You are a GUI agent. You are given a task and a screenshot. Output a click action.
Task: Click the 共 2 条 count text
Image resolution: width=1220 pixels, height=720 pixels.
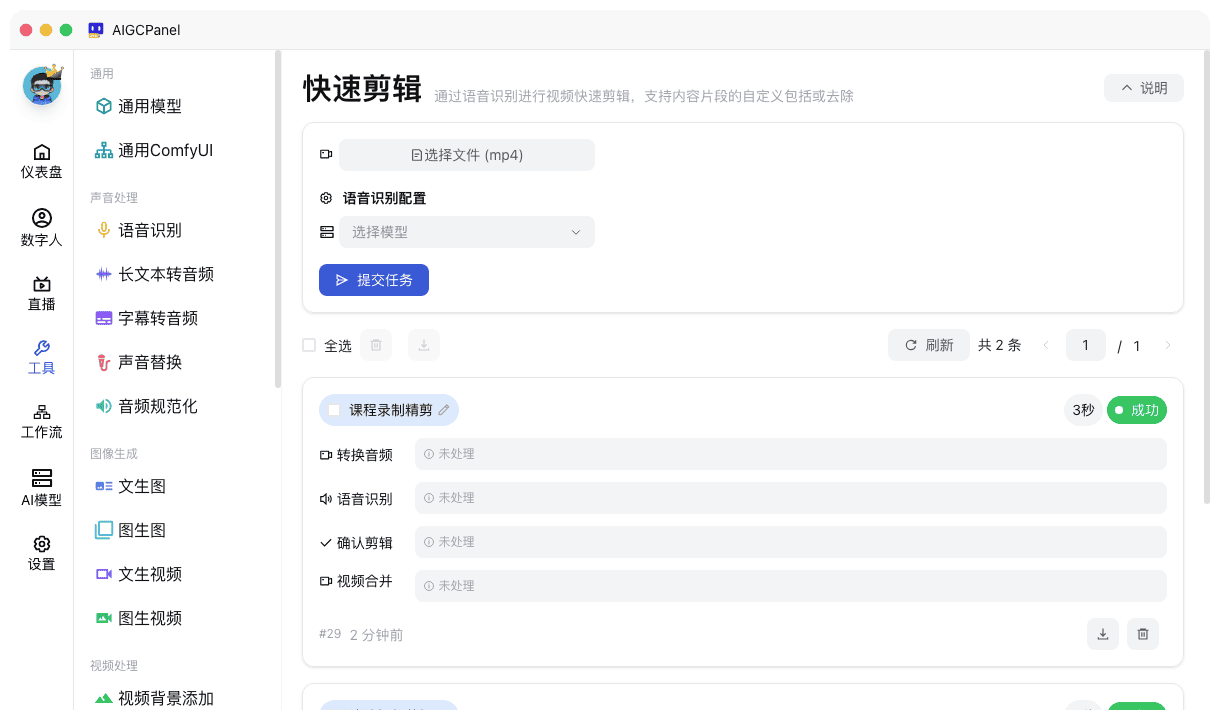1000,345
